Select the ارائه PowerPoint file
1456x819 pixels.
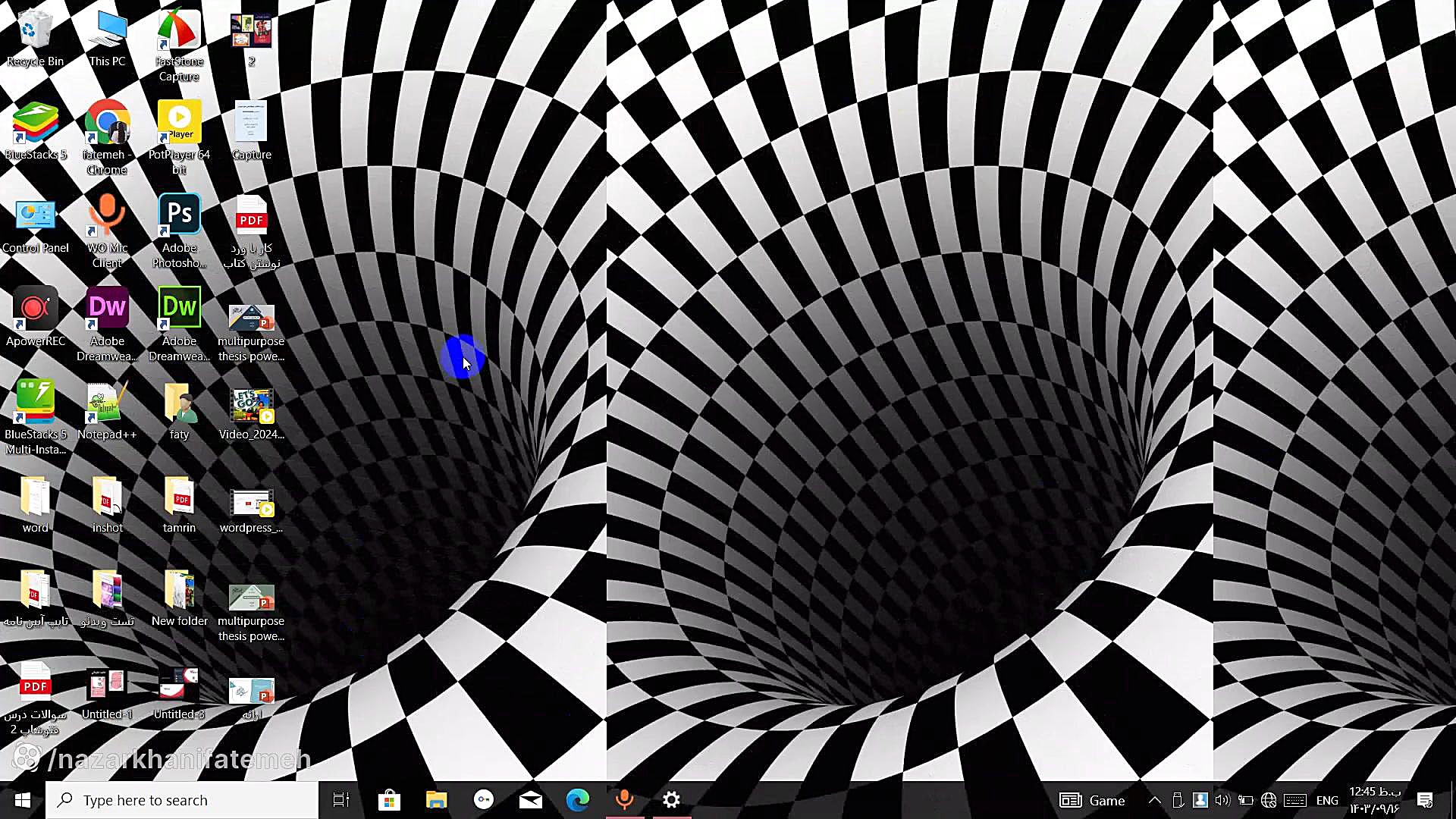(251, 698)
